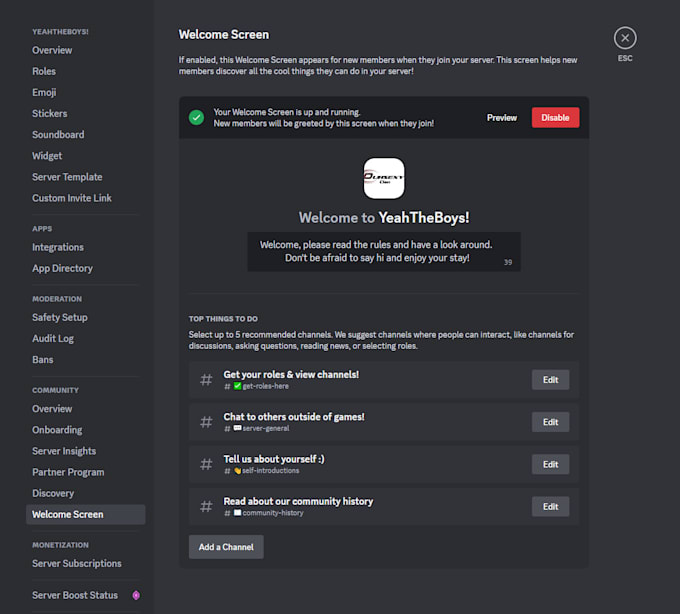680x614 pixels.
Task: Open server Overview under YeahTheBoys
Action: (52, 50)
